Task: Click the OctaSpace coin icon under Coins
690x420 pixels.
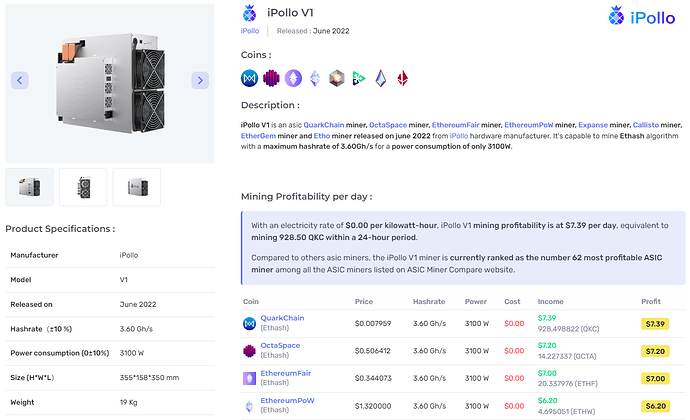Action: (272, 78)
